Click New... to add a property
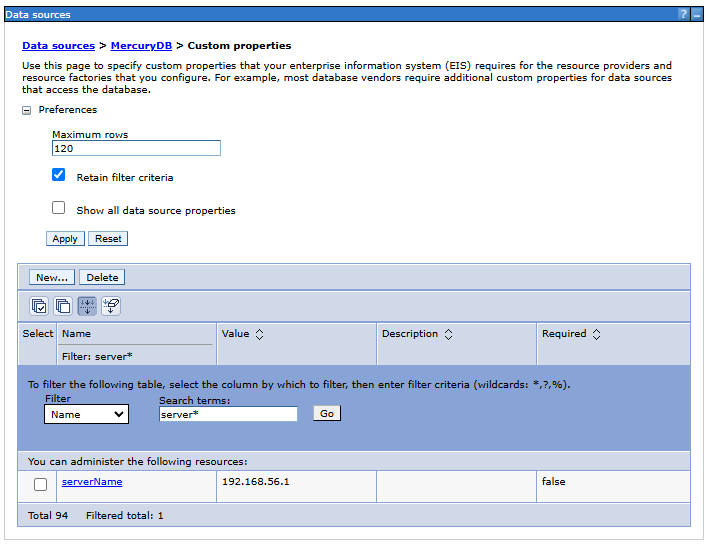This screenshot has height=545, width=709. pyautogui.click(x=52, y=277)
